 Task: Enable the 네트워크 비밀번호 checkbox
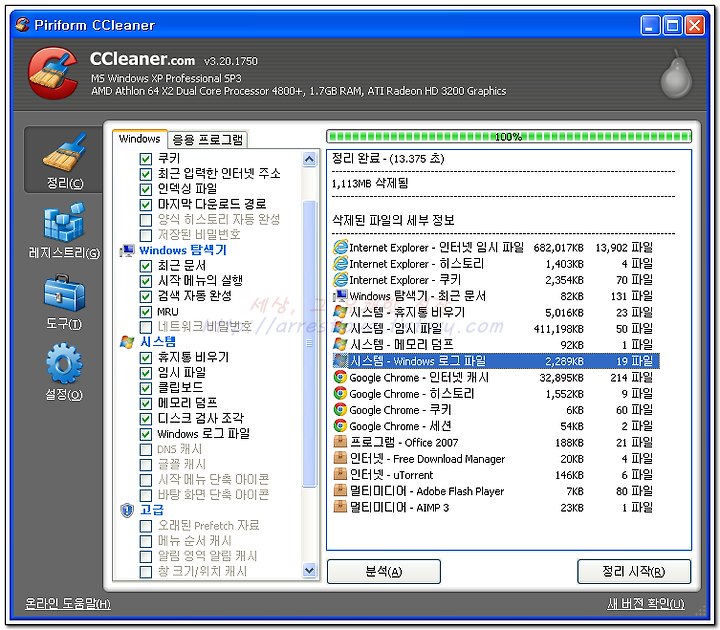click(x=146, y=327)
